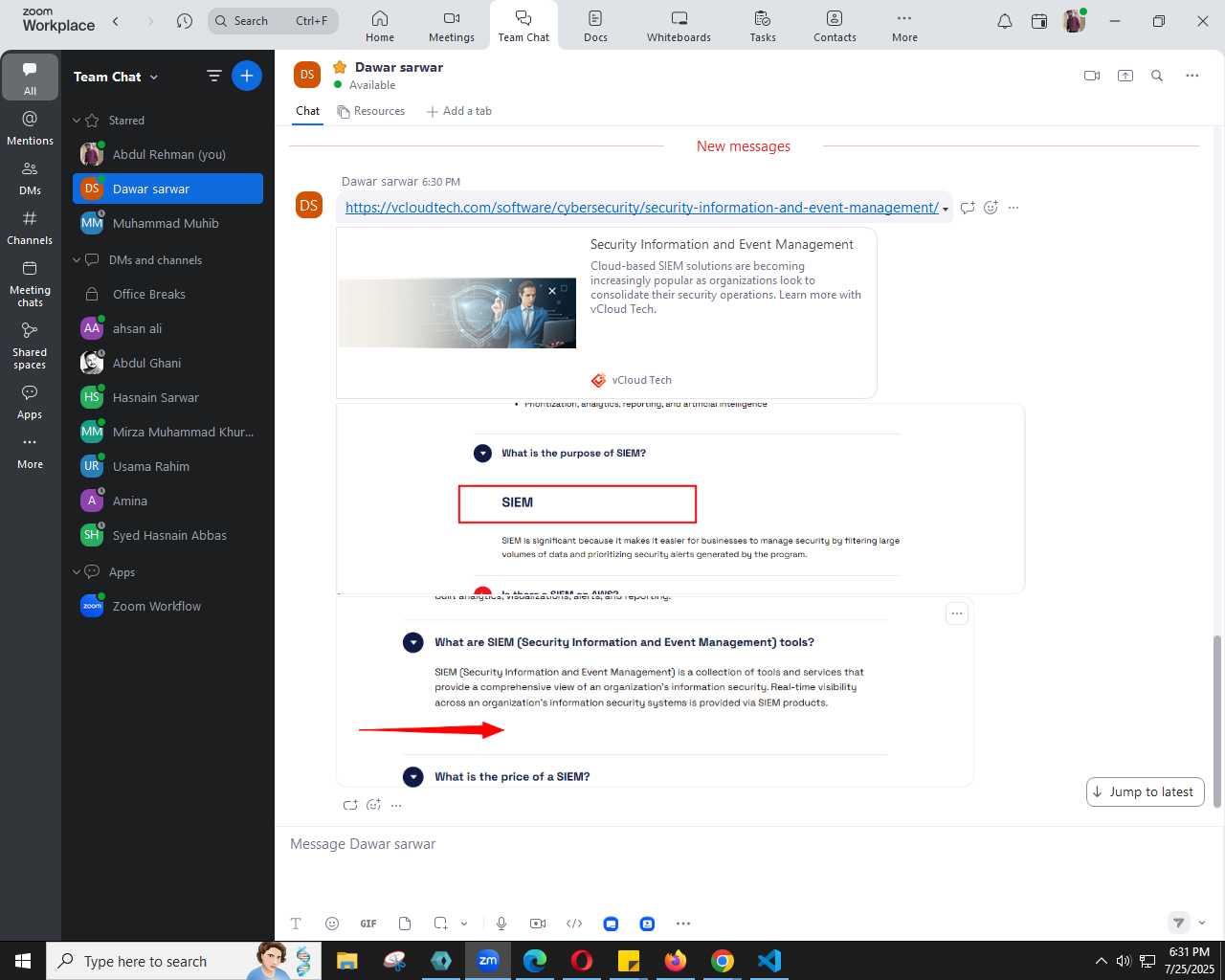
Task: Open the chat list filter icon
Action: pos(214,76)
